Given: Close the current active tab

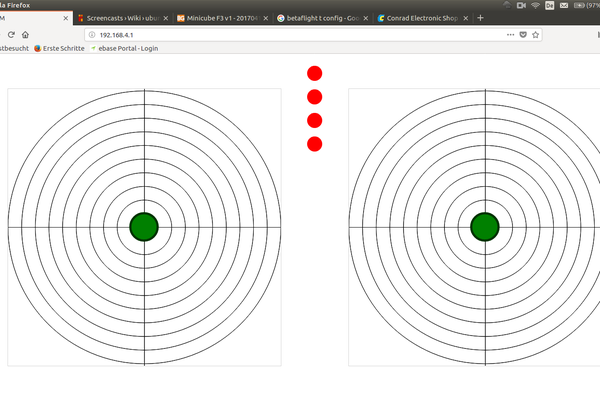Looking at the screenshot, I should pyautogui.click(x=65, y=18).
